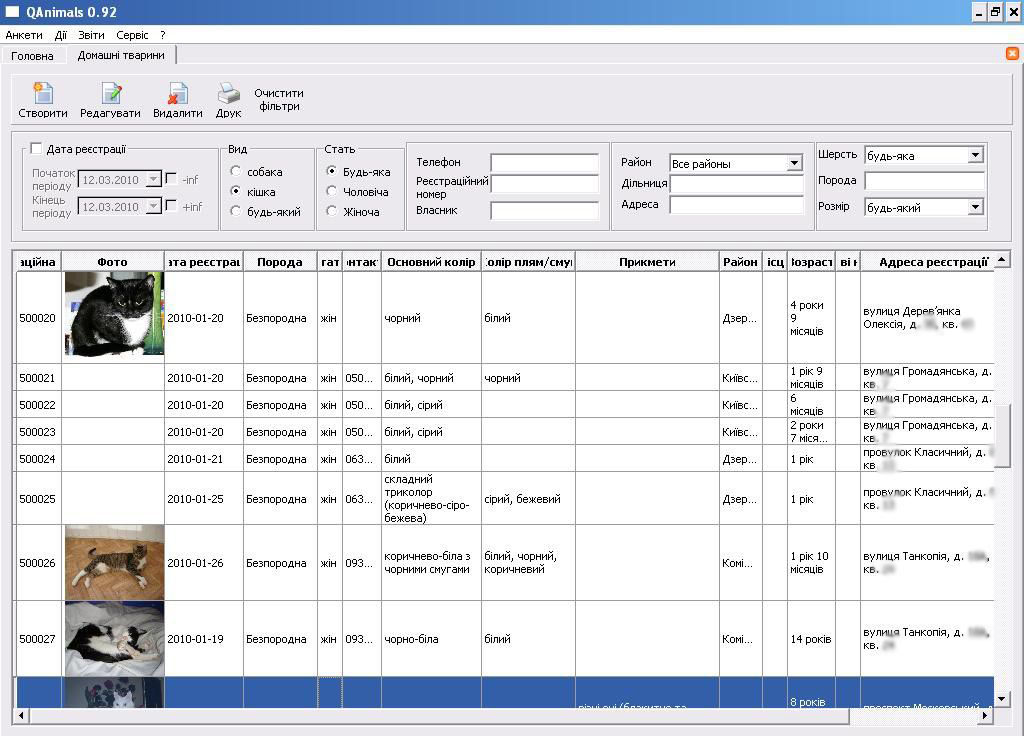Switch to the Головна tab
Screen dimensions: 1024x736
pyautogui.click(x=32, y=56)
